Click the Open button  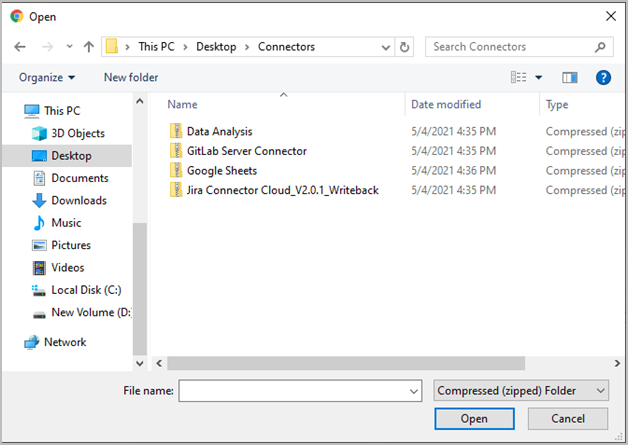[x=474, y=419]
